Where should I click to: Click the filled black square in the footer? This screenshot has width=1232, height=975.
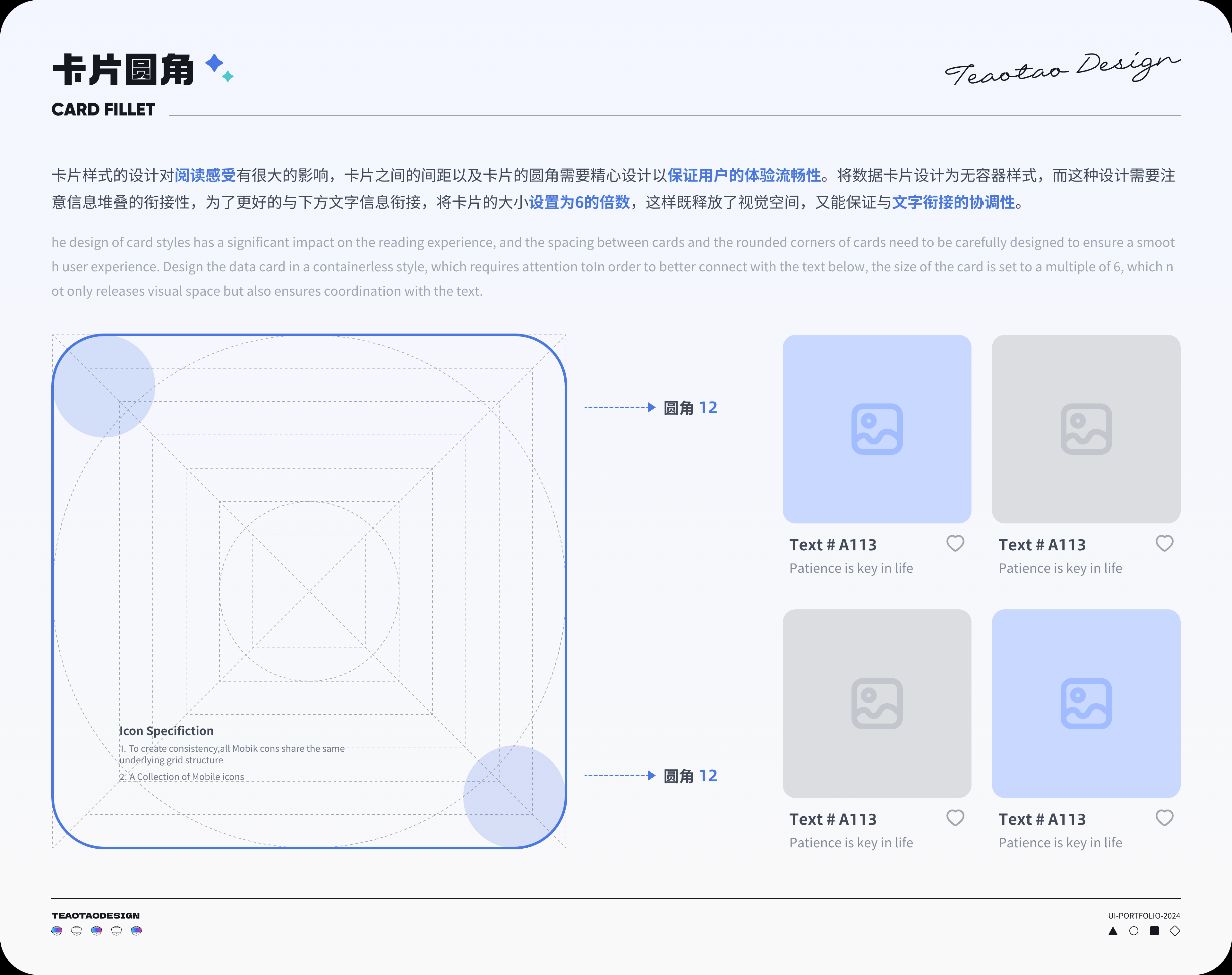tap(1154, 931)
